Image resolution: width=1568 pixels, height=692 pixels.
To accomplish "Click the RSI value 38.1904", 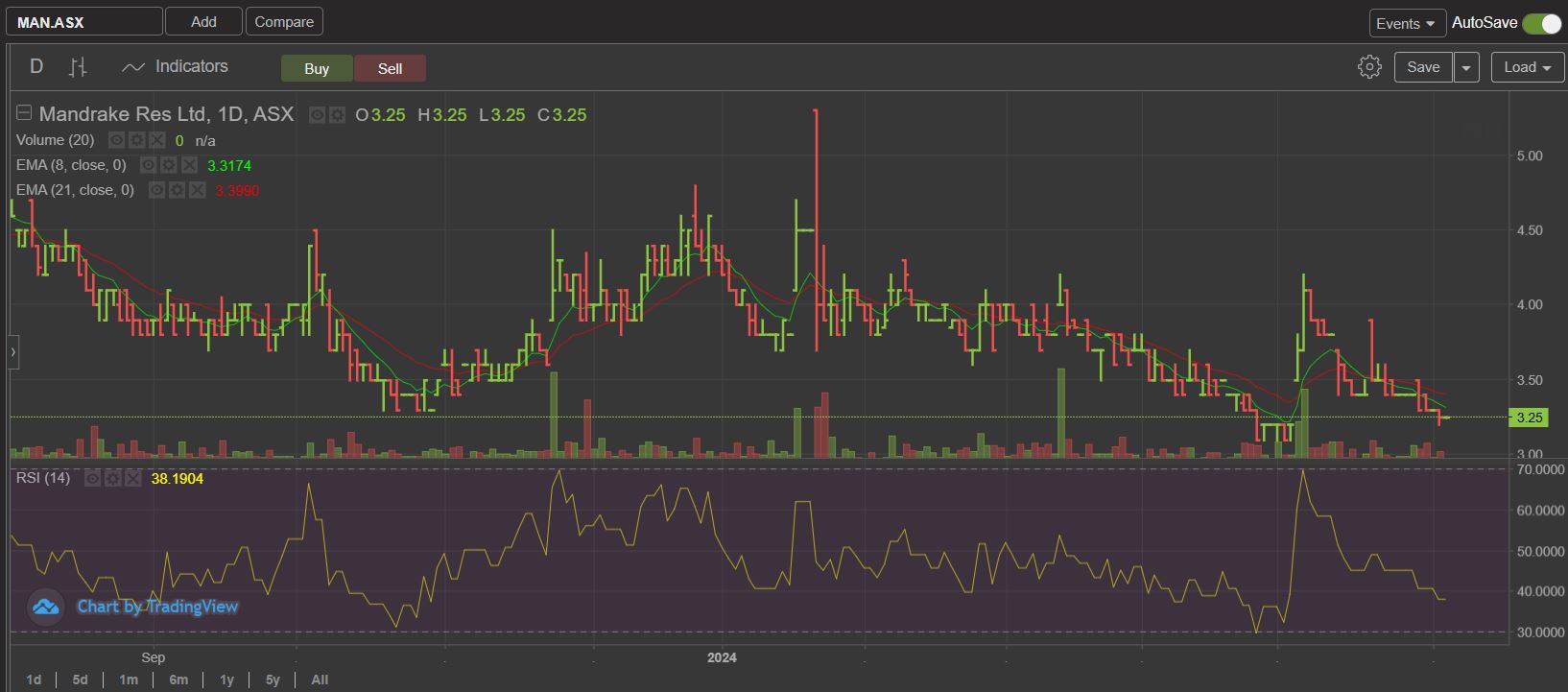I will click(x=178, y=478).
